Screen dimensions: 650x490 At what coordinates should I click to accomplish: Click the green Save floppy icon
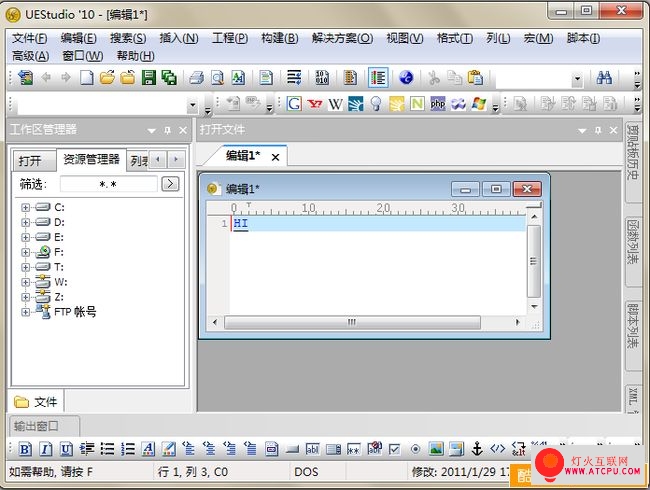(x=149, y=78)
